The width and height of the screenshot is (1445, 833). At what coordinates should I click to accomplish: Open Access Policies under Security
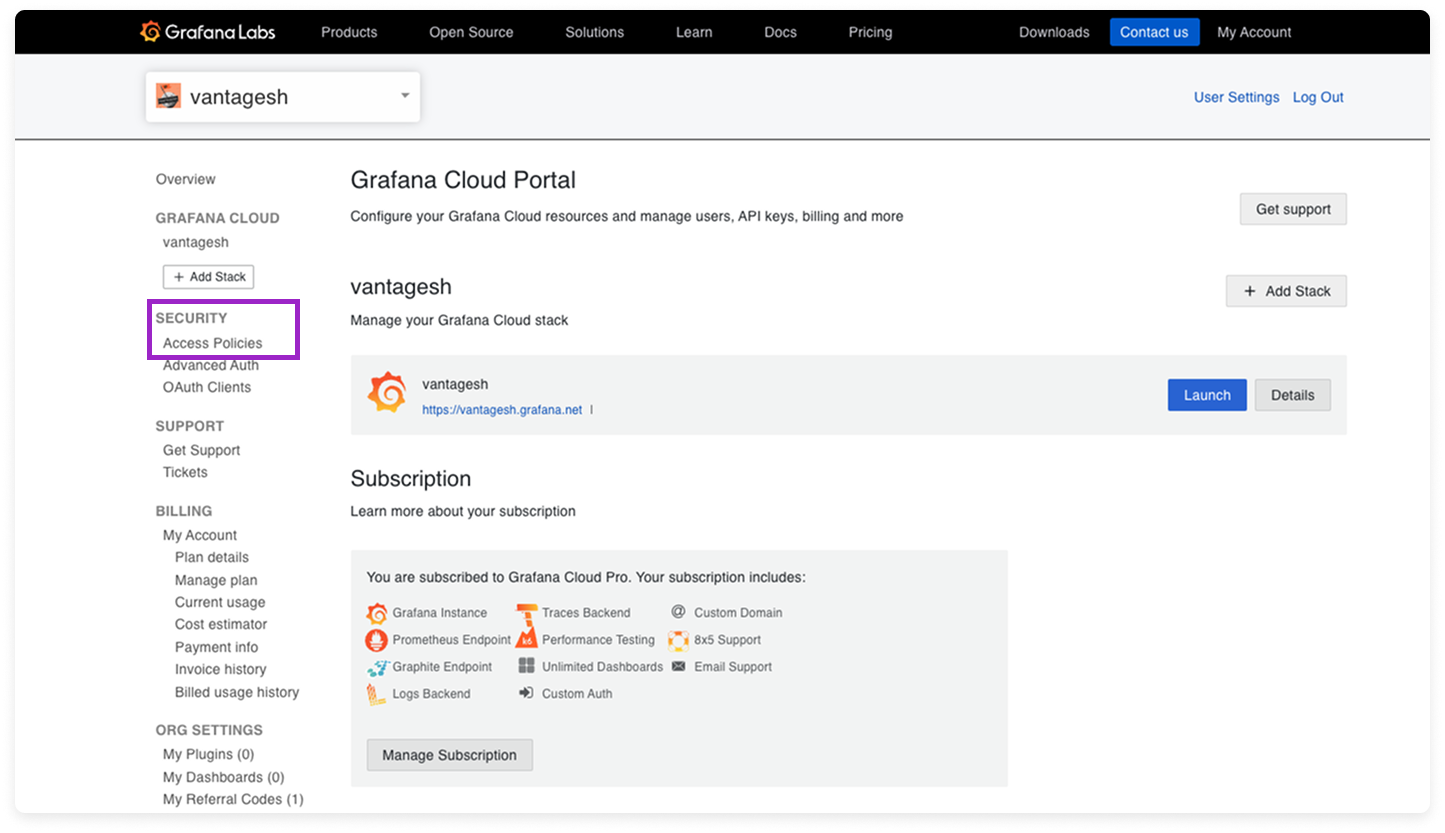click(x=213, y=343)
